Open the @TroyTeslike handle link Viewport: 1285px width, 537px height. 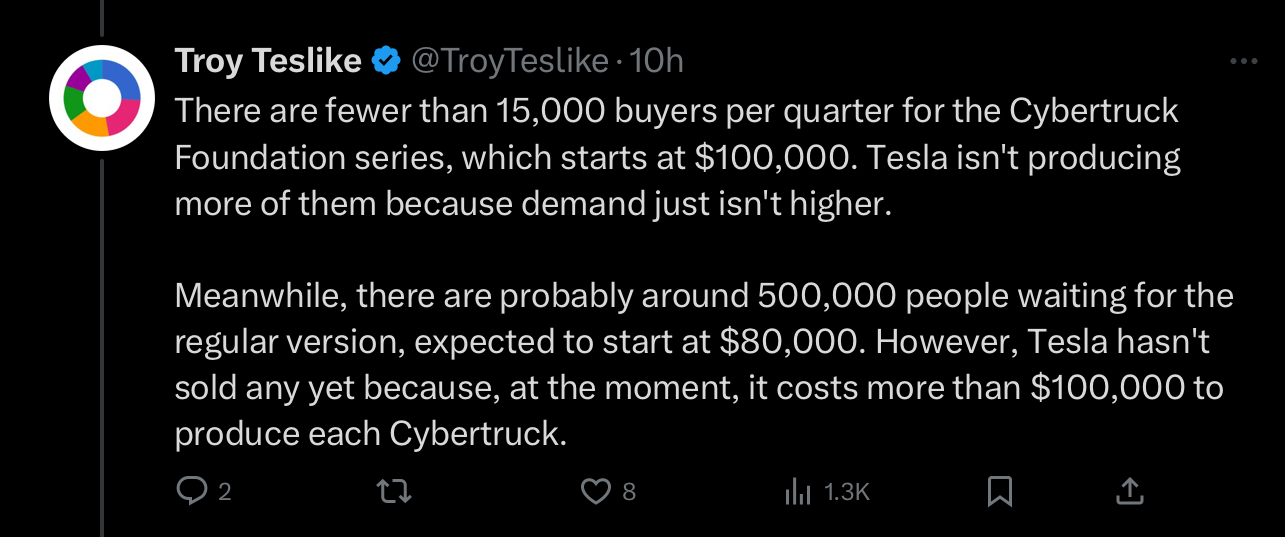(510, 62)
